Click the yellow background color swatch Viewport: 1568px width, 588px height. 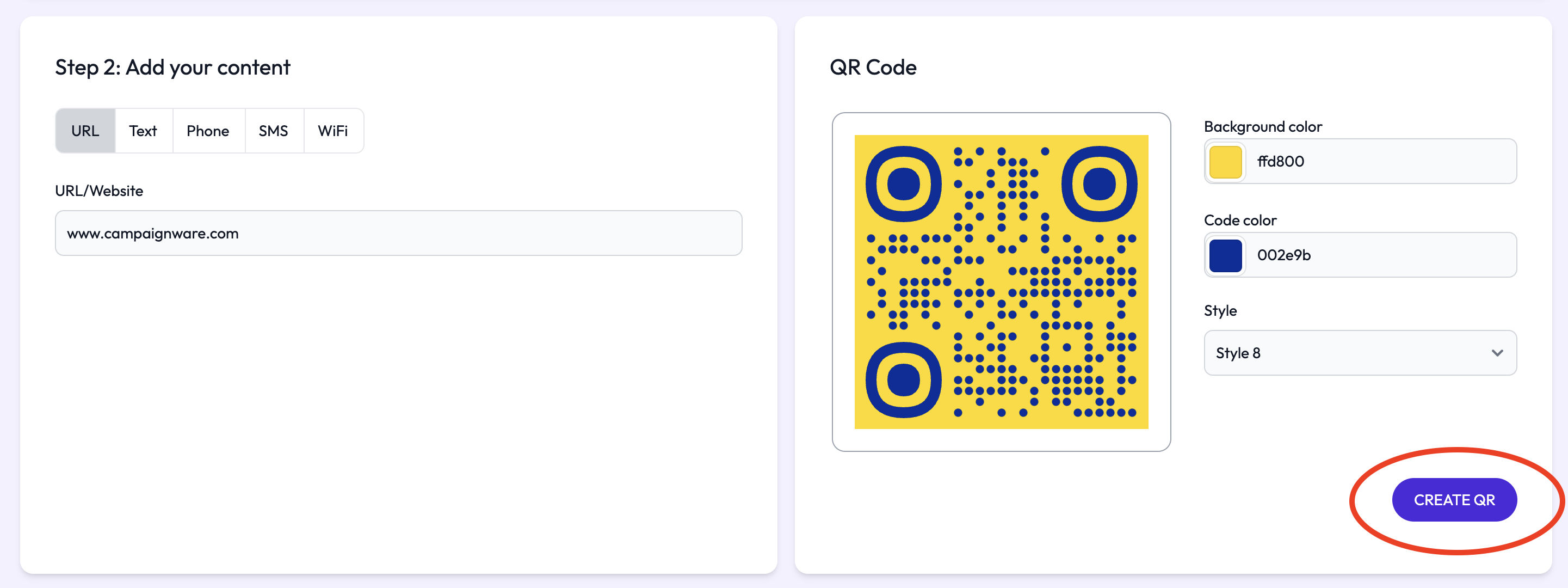1225,162
